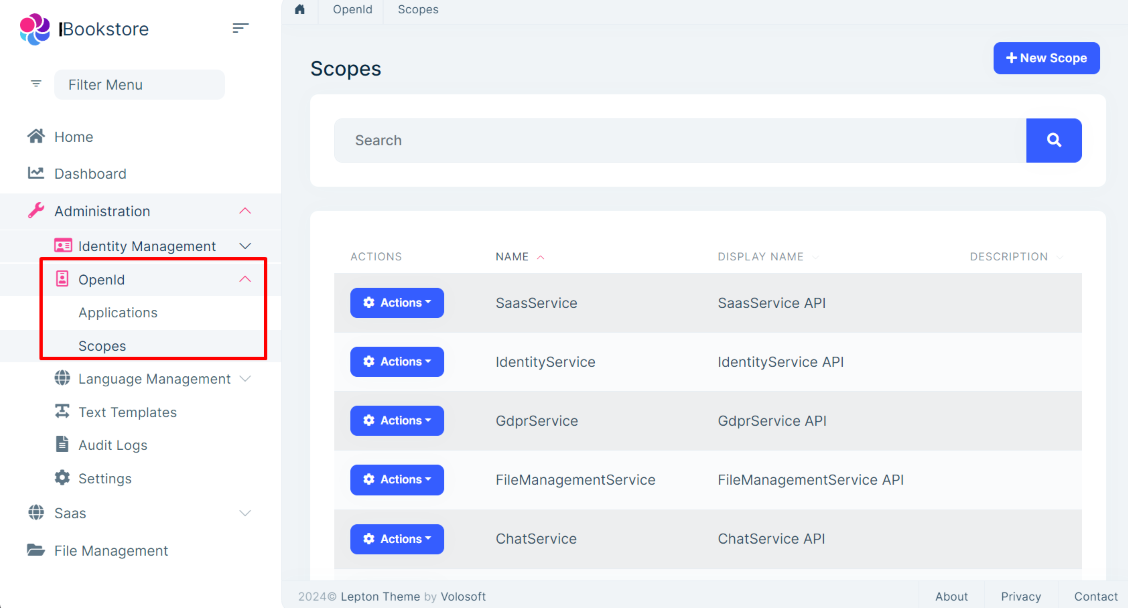The width and height of the screenshot is (1128, 608).
Task: Click the New Scope button
Action: tap(1046, 58)
